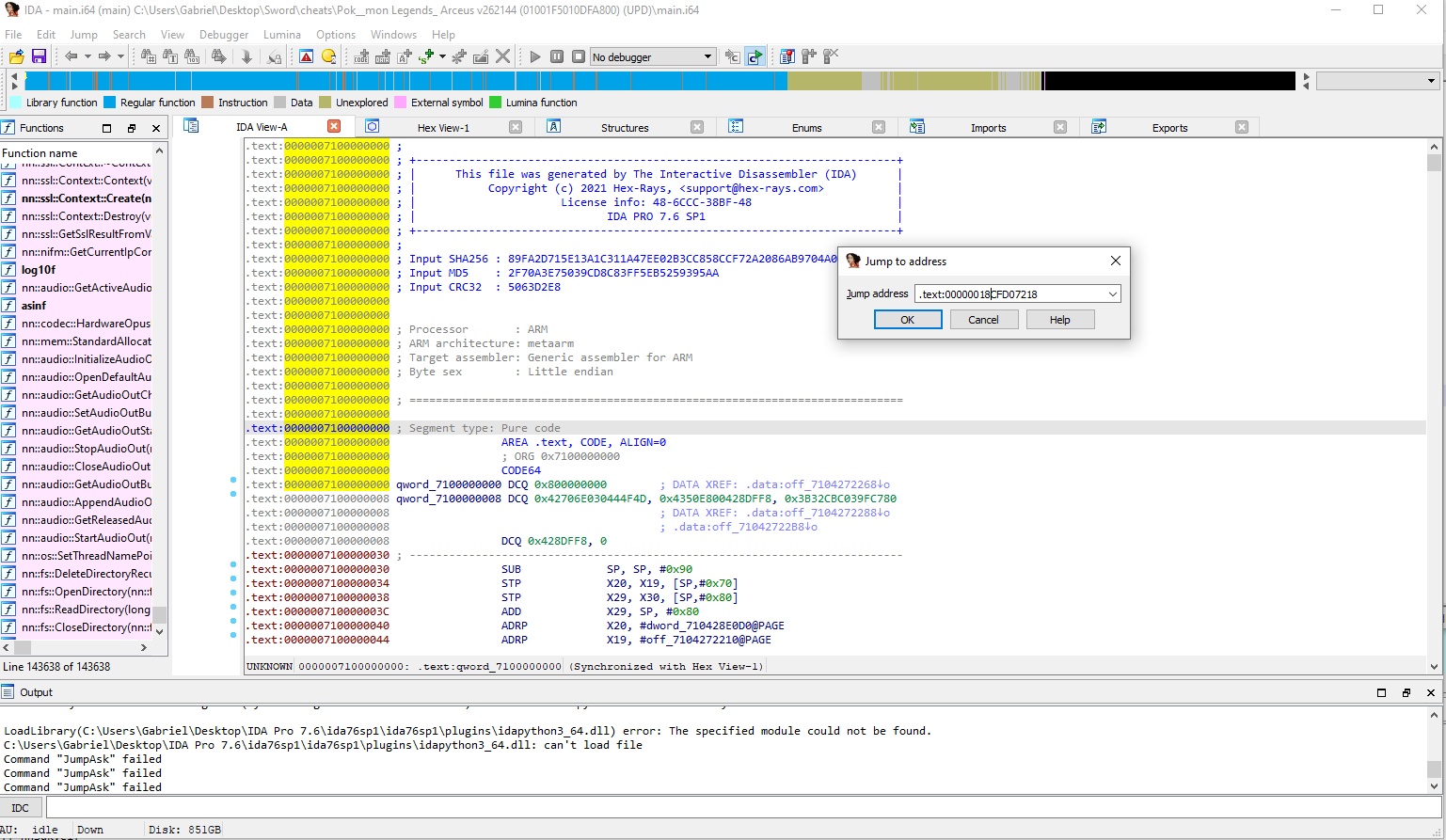Click the 'Function name' column header
This screenshot has height=840, width=1446.
coord(76,152)
